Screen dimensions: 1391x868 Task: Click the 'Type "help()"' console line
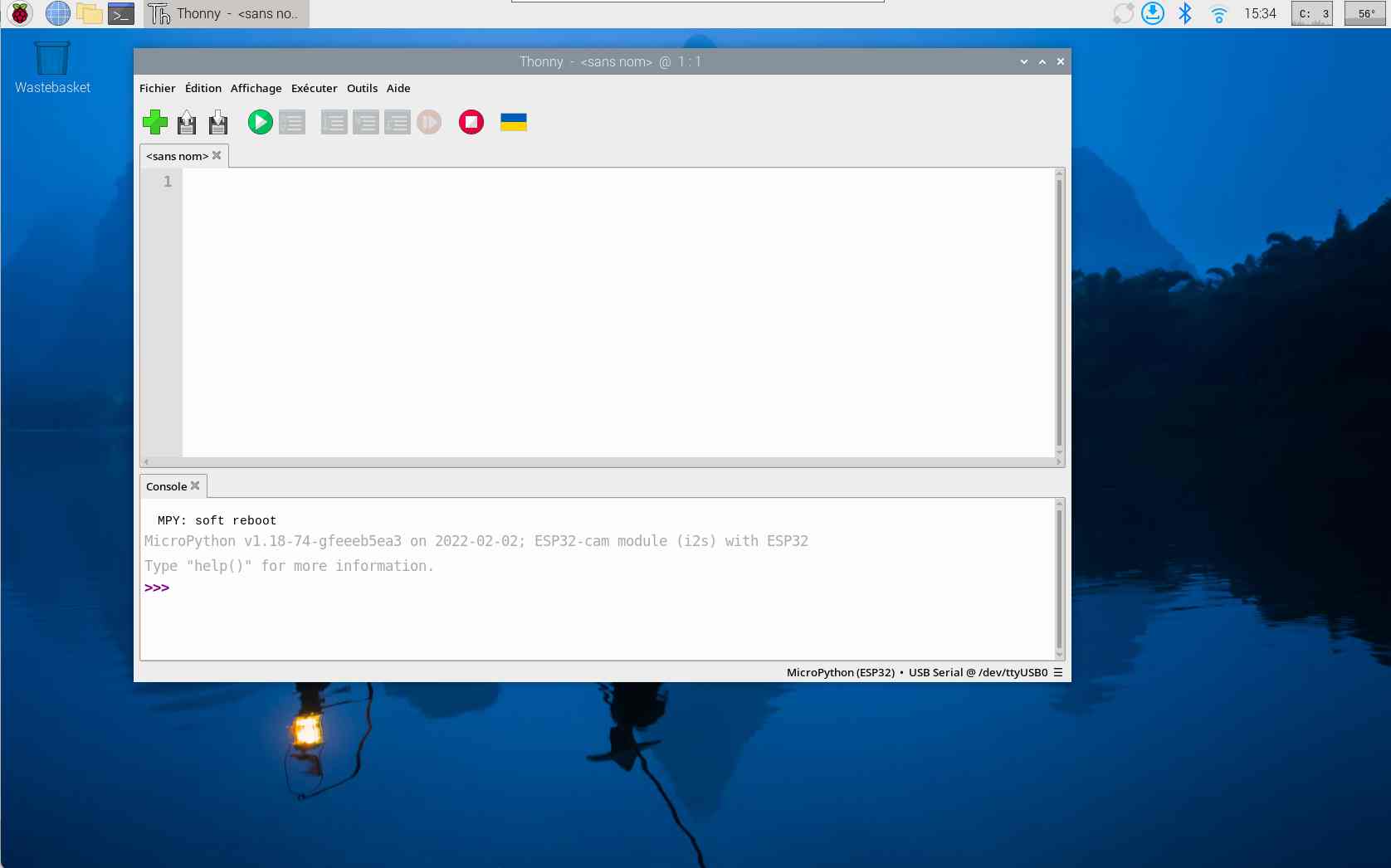pos(289,566)
